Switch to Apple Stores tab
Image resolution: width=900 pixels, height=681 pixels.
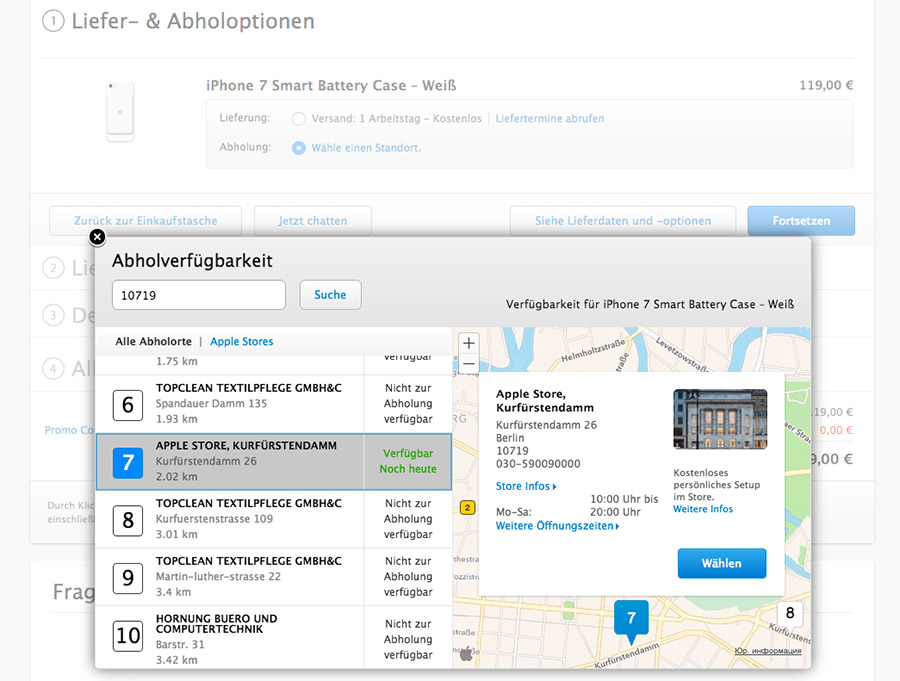tap(242, 342)
